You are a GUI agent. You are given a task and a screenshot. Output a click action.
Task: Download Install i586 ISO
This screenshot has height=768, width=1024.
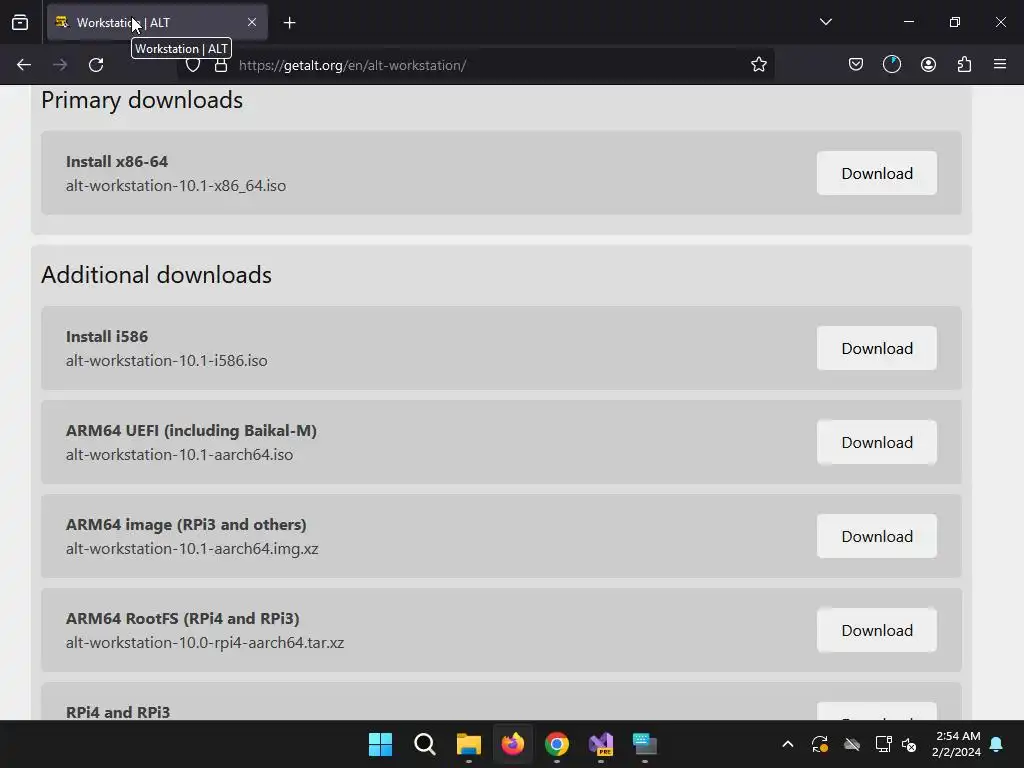[x=876, y=348]
